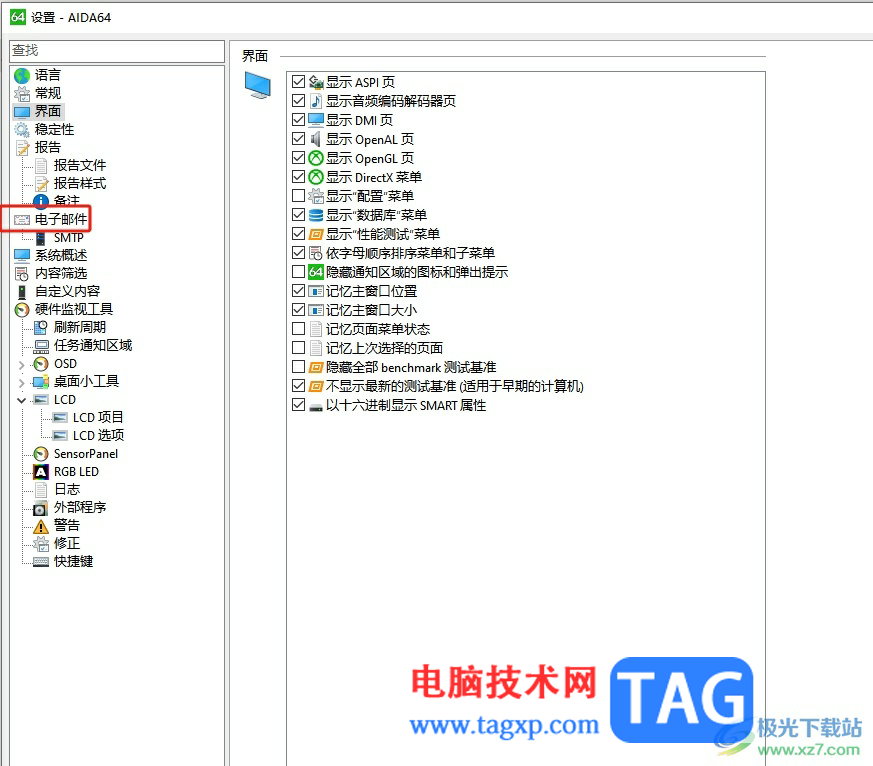Collapse the LCD tree node arrow

click(22, 400)
